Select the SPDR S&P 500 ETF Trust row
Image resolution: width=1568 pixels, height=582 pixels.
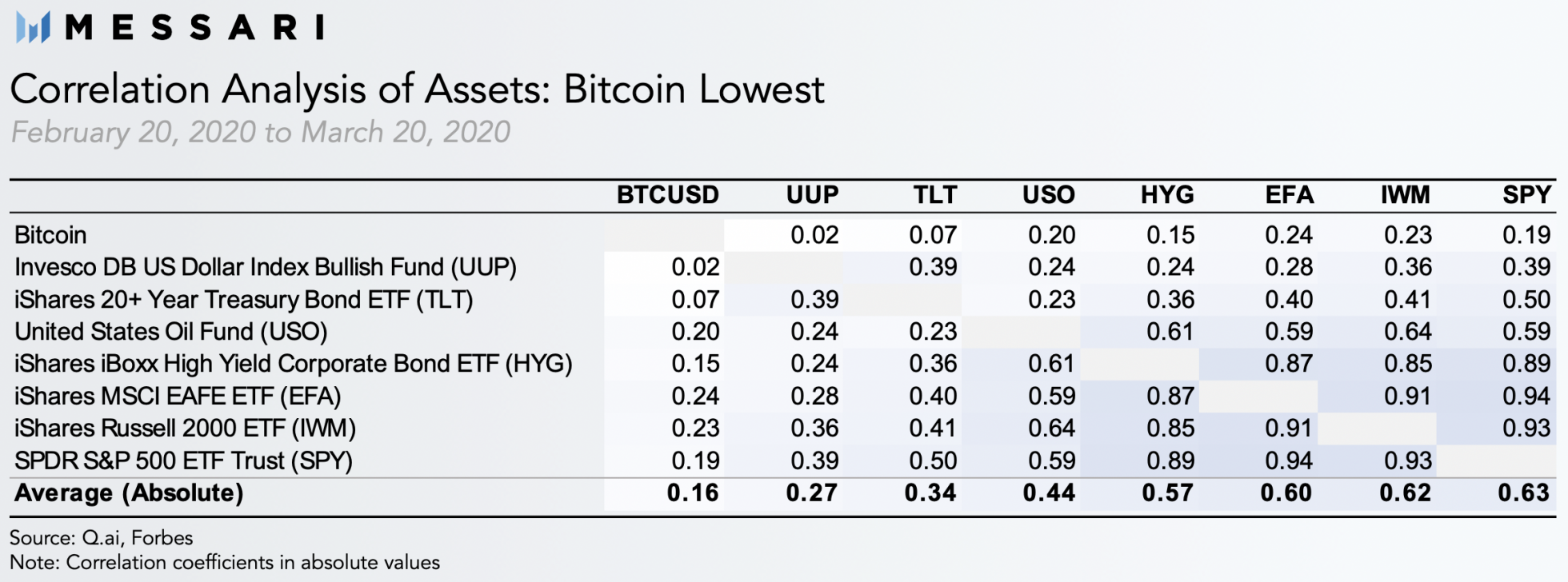(183, 461)
